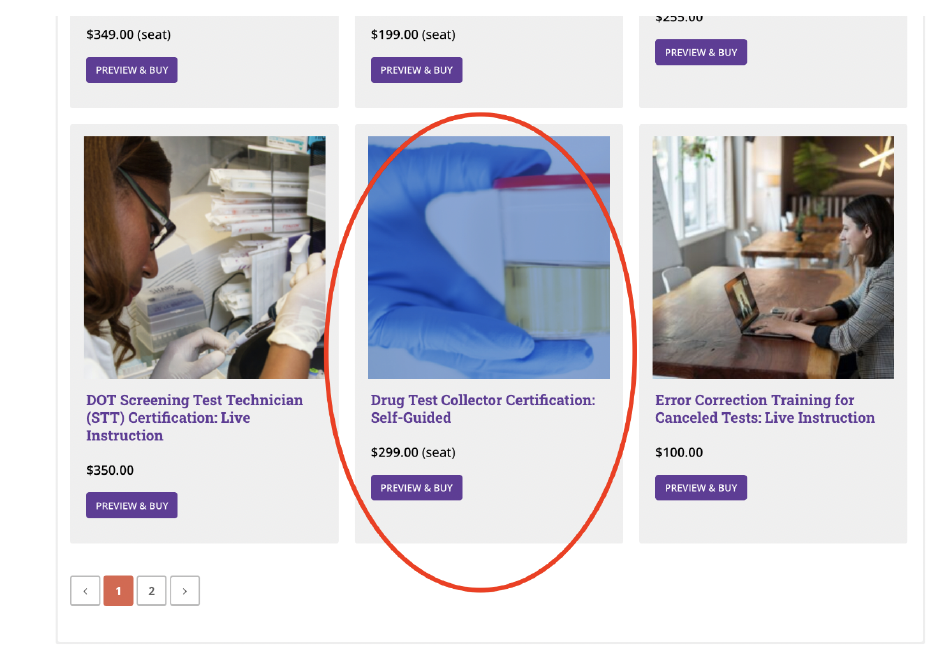Click Preview & Buy under the $349.00 course

(x=131, y=69)
